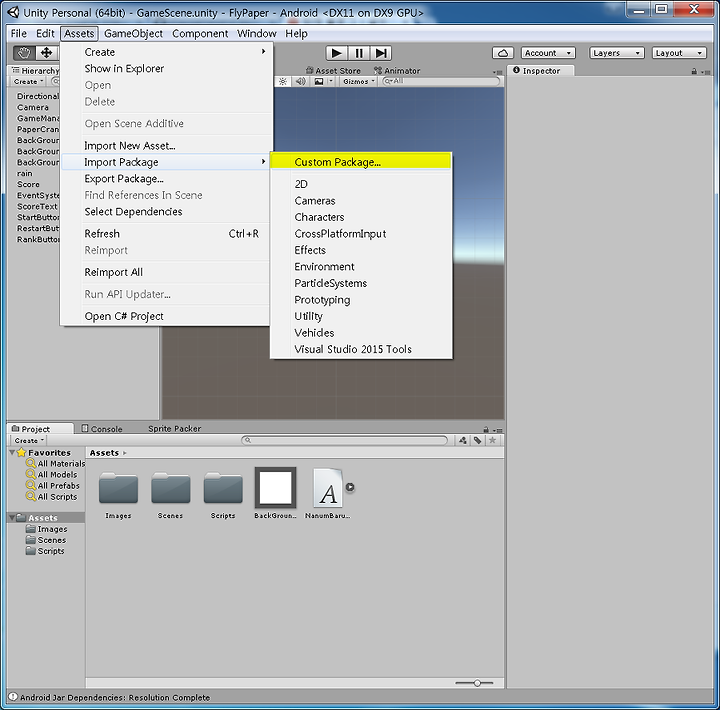Select All Models saved search
This screenshot has height=710, width=720.
[52, 475]
